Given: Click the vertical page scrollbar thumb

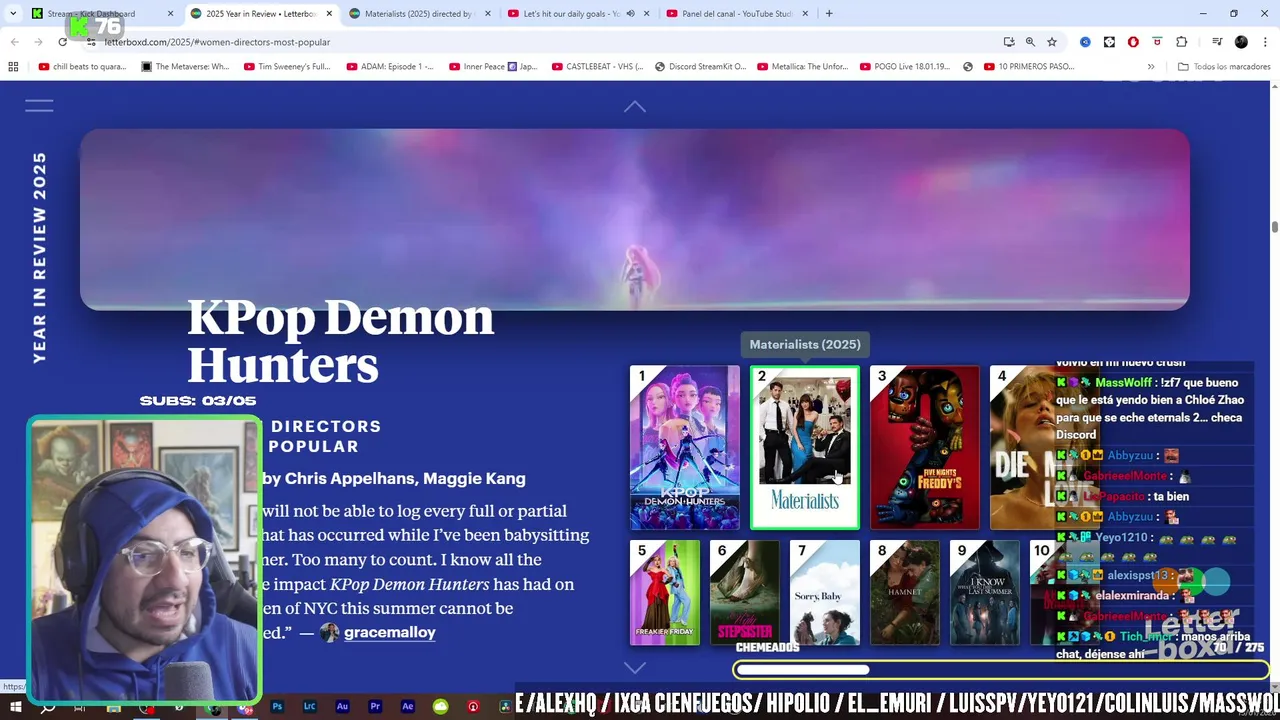Looking at the screenshot, I should 1274,227.
